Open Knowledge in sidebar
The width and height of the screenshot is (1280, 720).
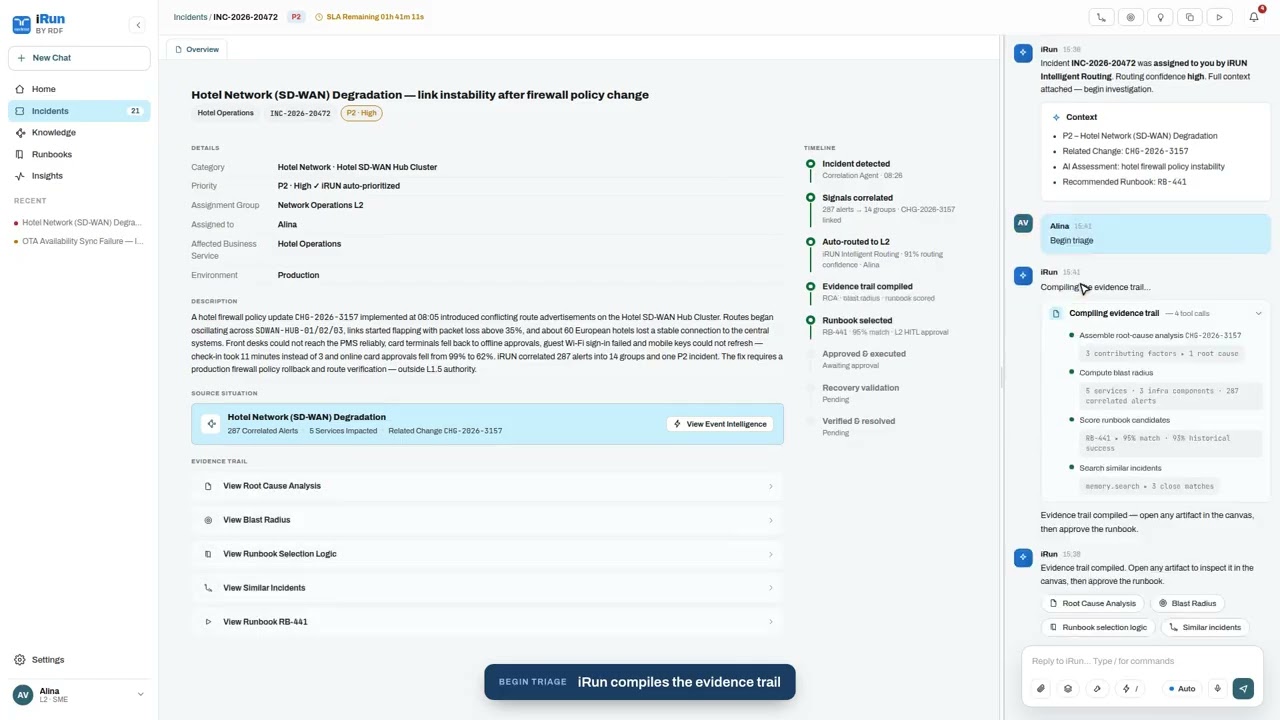point(79,132)
